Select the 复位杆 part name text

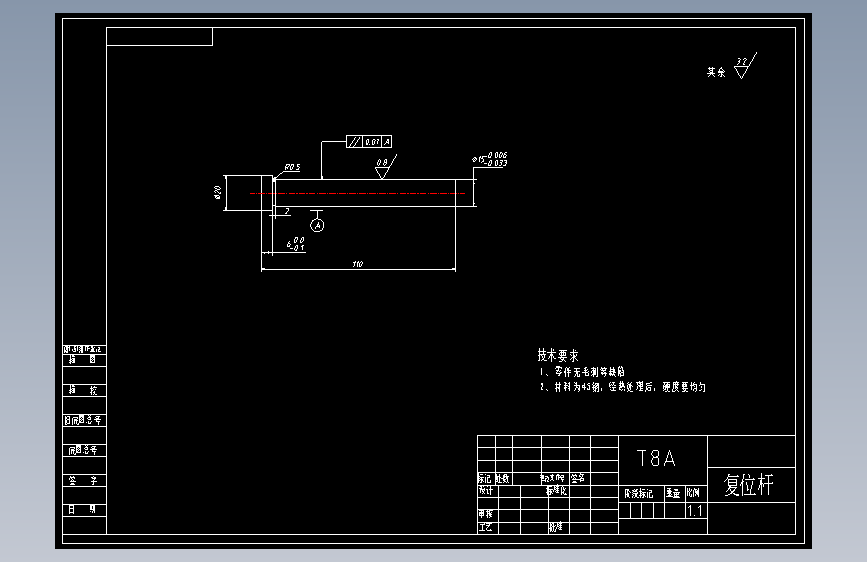click(x=749, y=485)
